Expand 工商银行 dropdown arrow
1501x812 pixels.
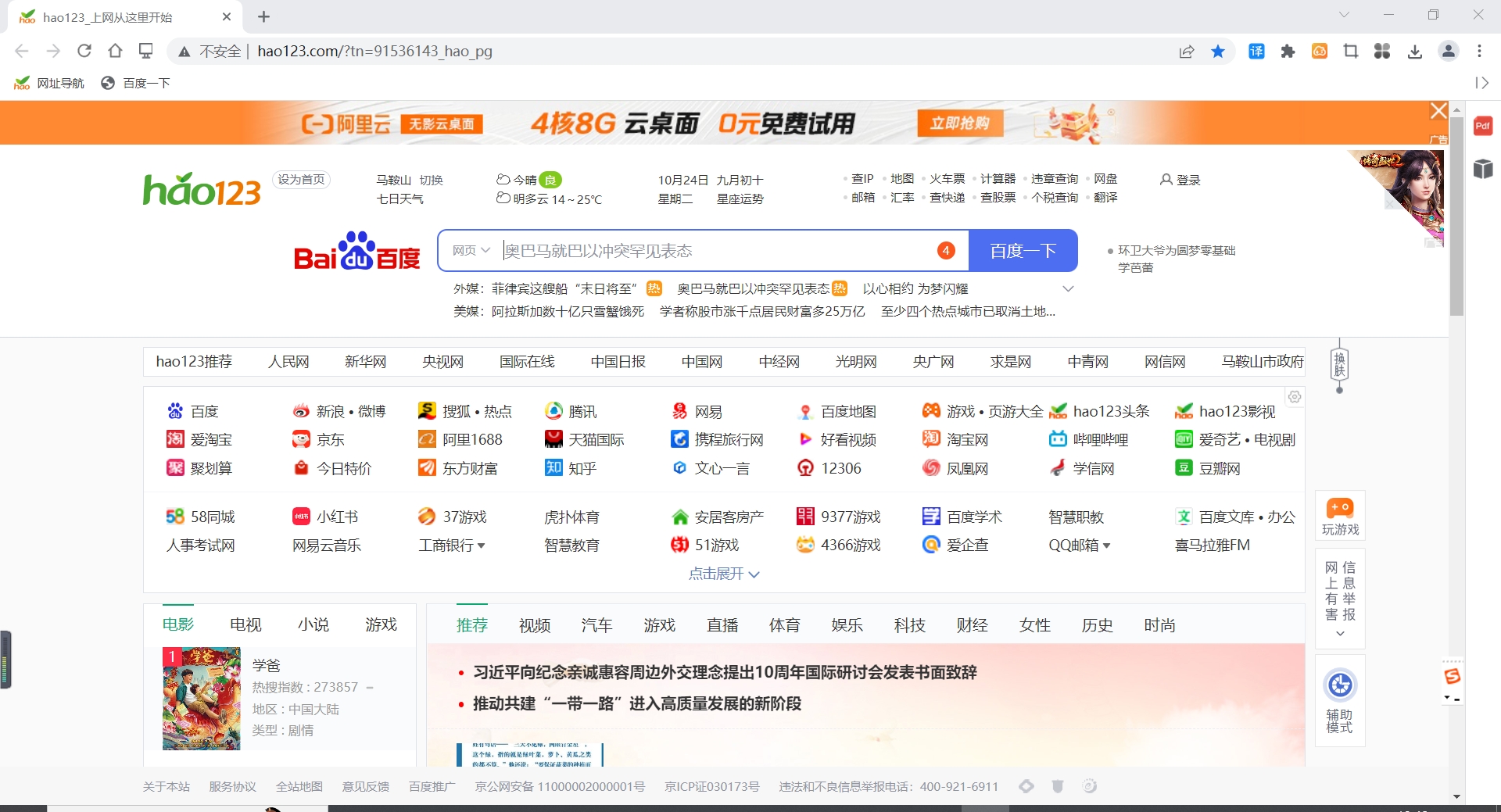pyautogui.click(x=481, y=546)
